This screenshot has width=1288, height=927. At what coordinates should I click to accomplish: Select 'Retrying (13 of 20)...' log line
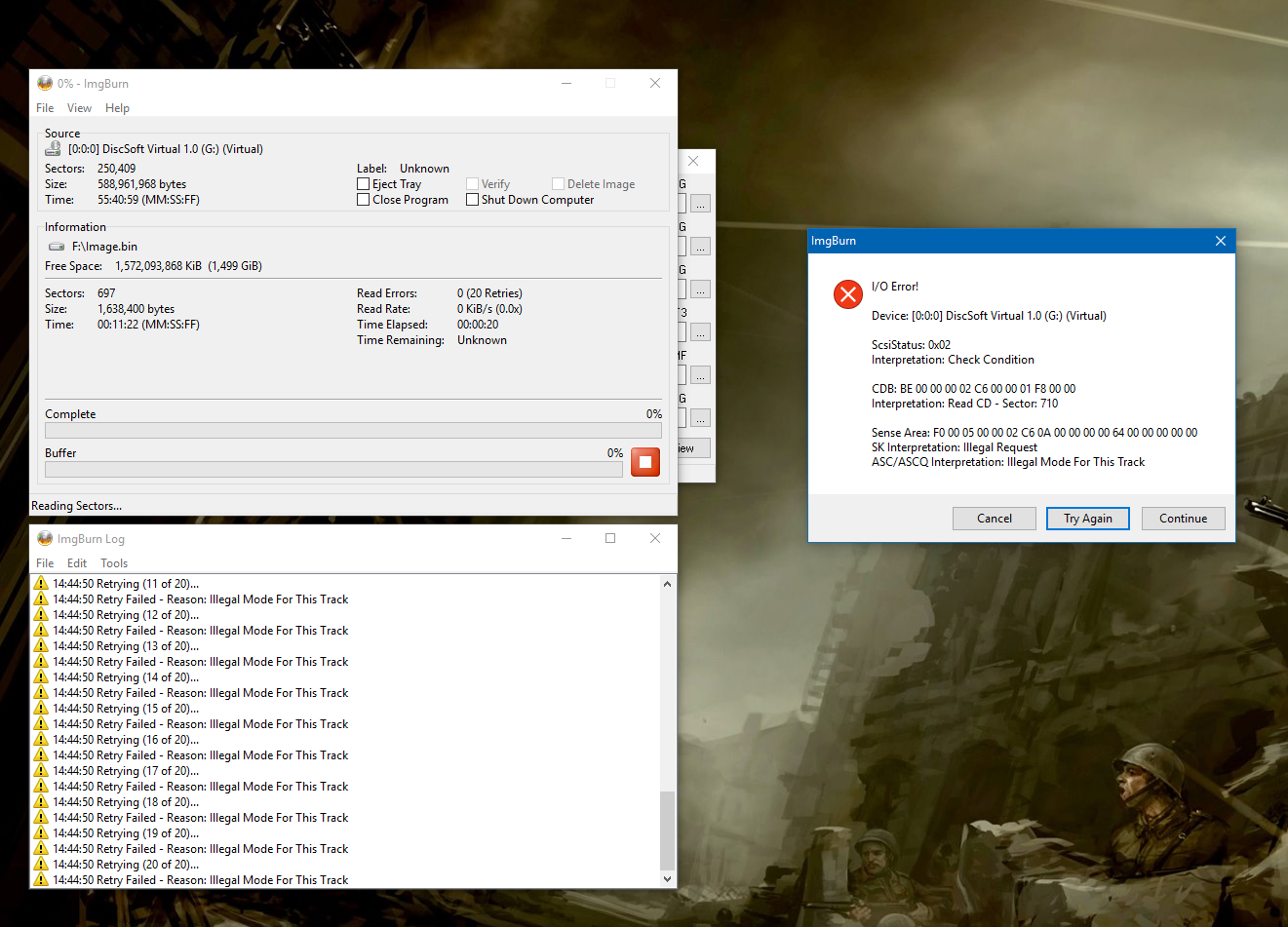click(126, 646)
